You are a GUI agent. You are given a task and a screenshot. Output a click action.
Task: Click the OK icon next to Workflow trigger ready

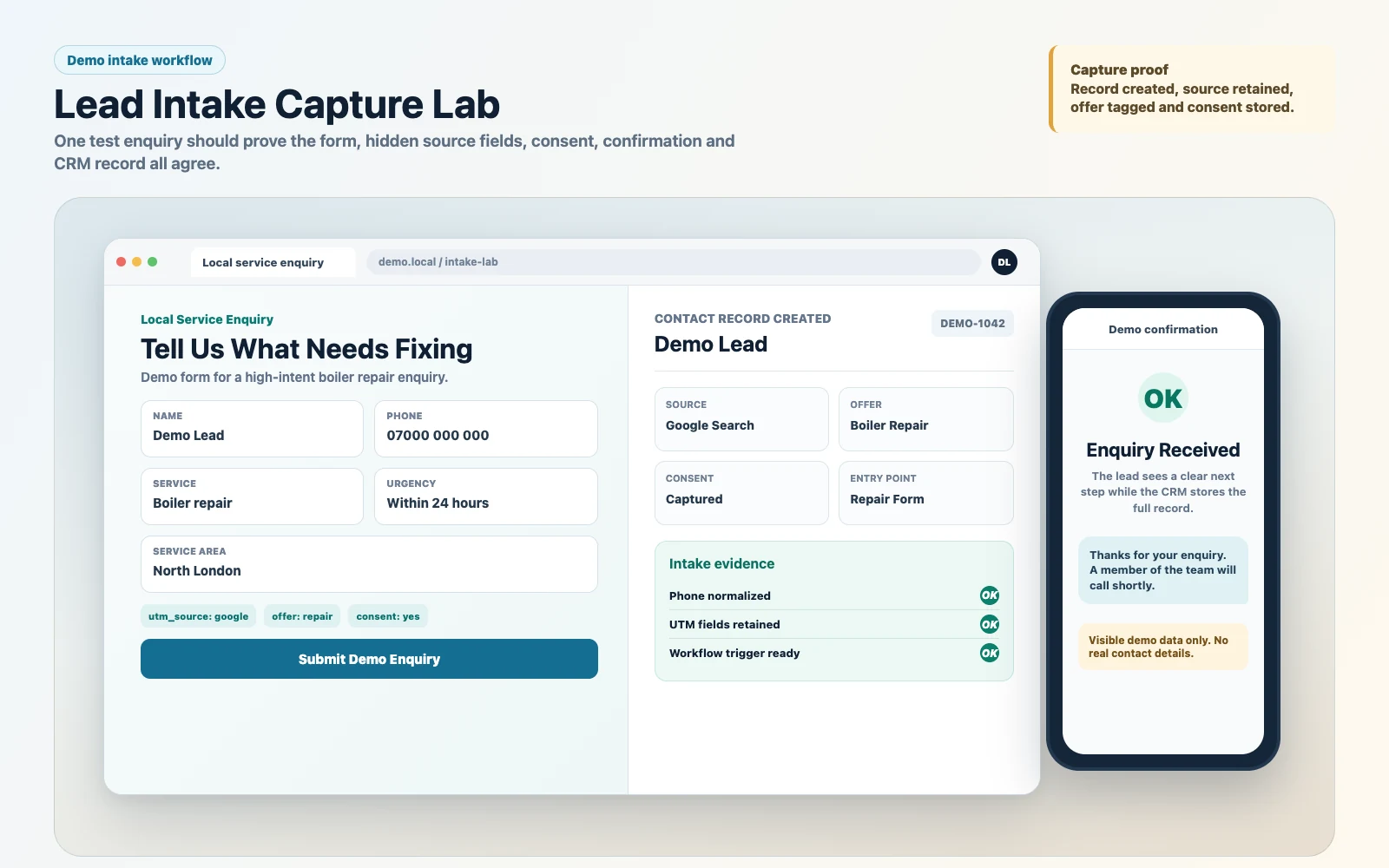pyautogui.click(x=990, y=653)
